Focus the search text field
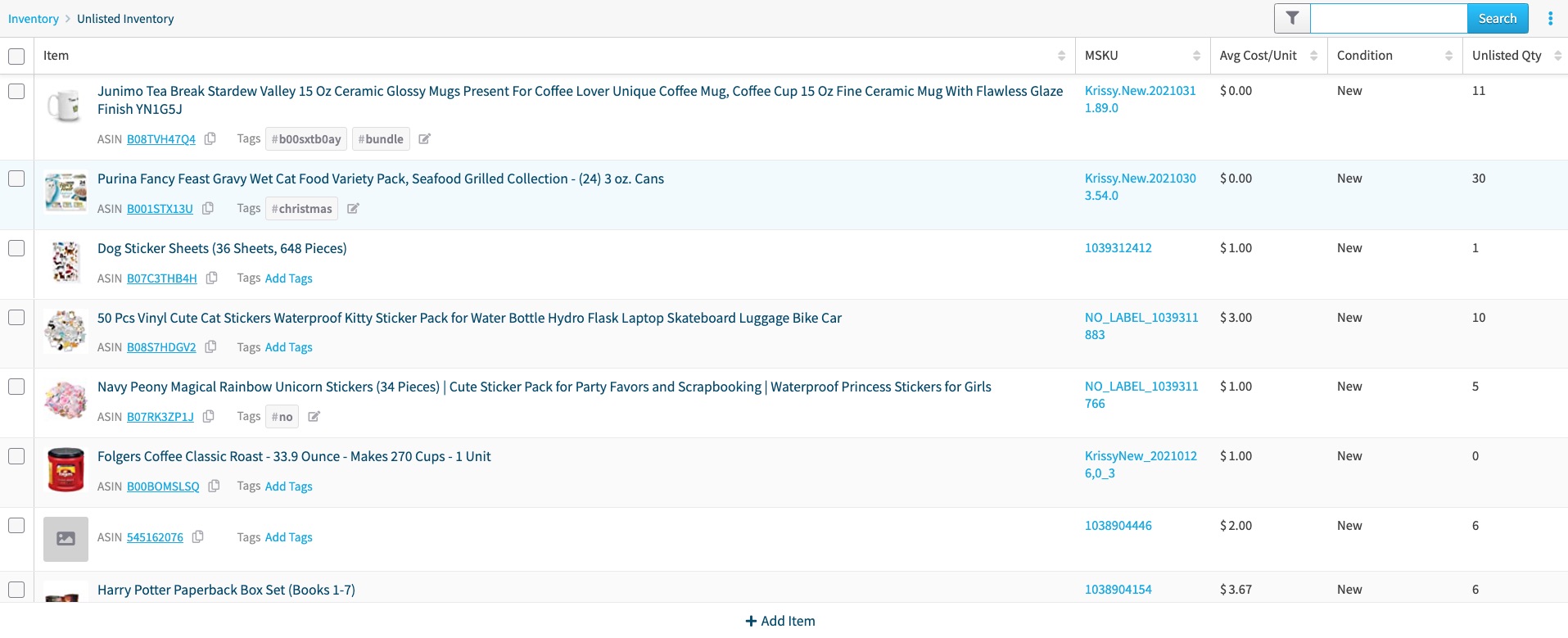Image resolution: width=1568 pixels, height=638 pixels. 1389,18
